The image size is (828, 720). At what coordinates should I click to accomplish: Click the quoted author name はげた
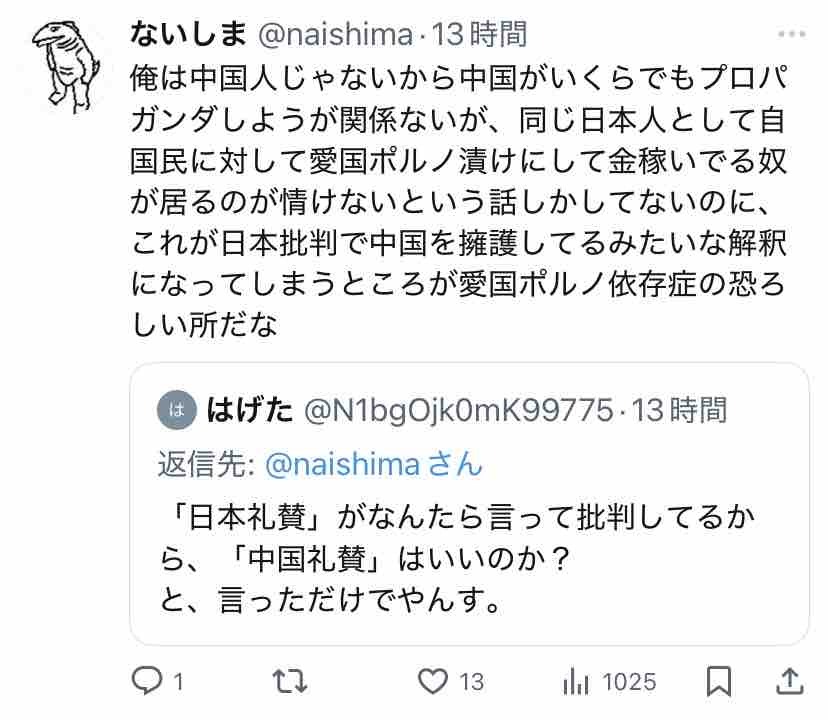click(249, 410)
